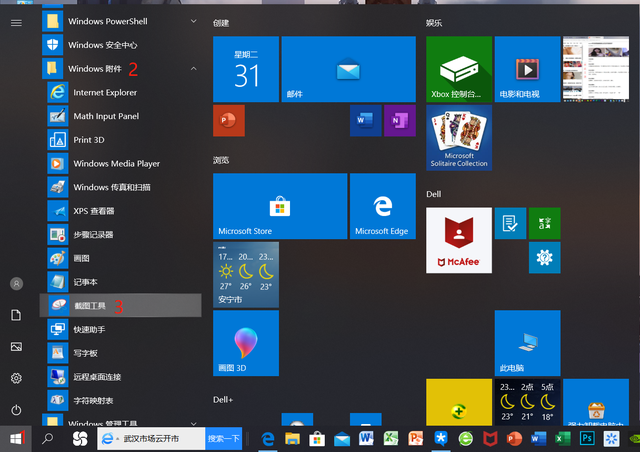Select Math Input Panel in the app list

tap(106, 116)
